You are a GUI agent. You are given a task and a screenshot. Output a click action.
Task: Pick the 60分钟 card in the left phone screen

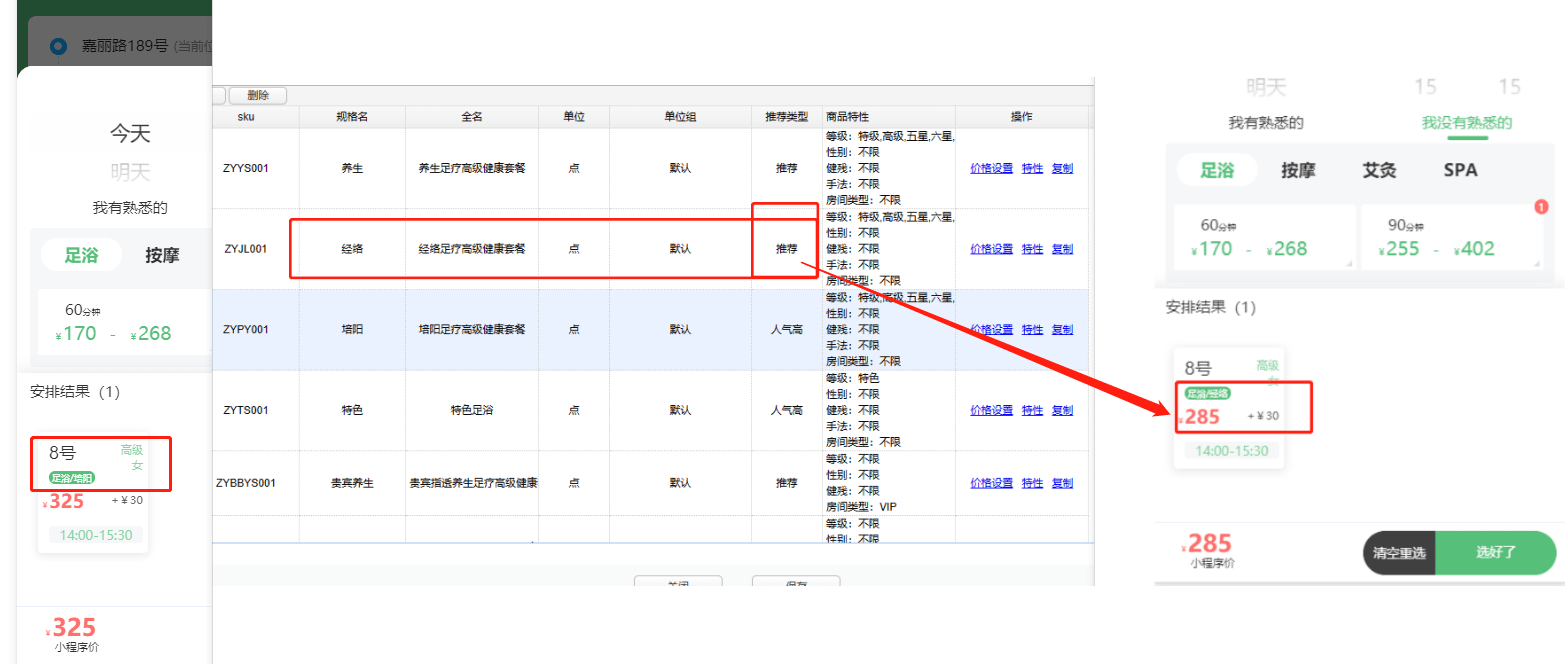pyautogui.click(x=125, y=321)
